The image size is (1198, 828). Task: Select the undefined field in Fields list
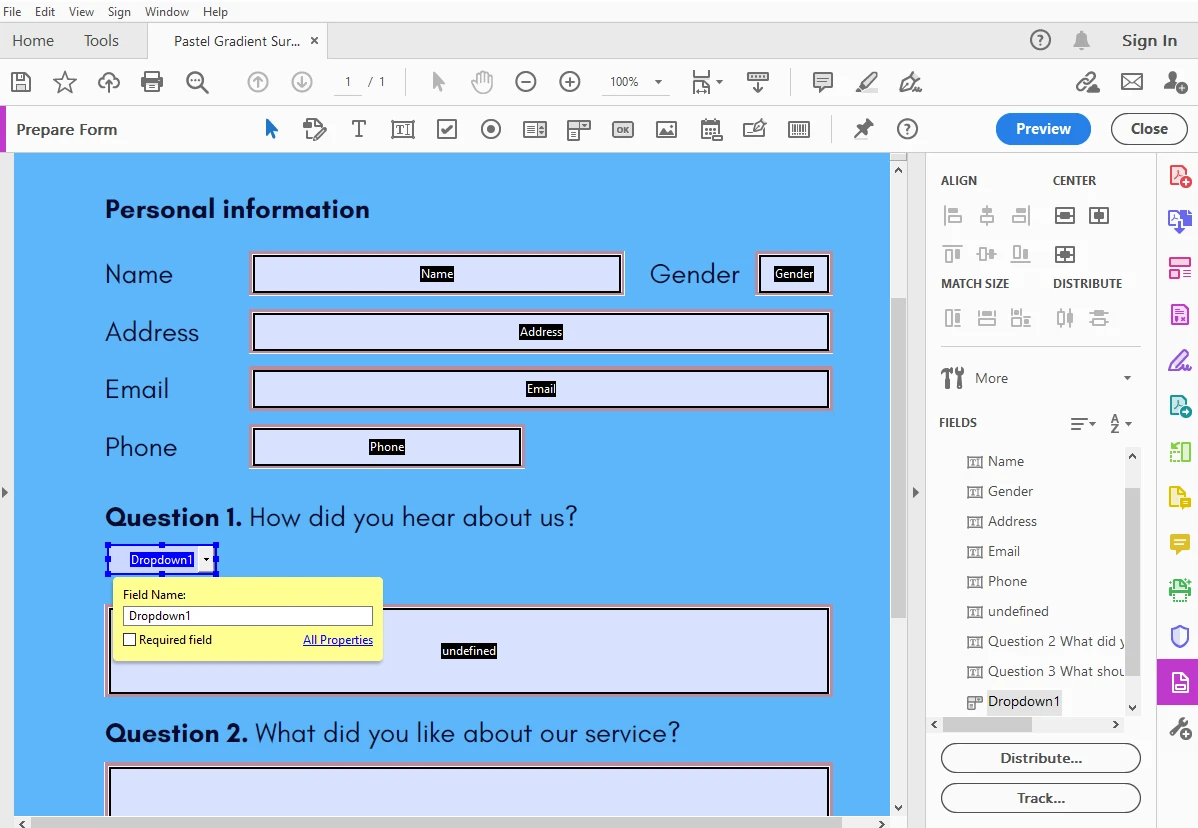pos(1018,611)
